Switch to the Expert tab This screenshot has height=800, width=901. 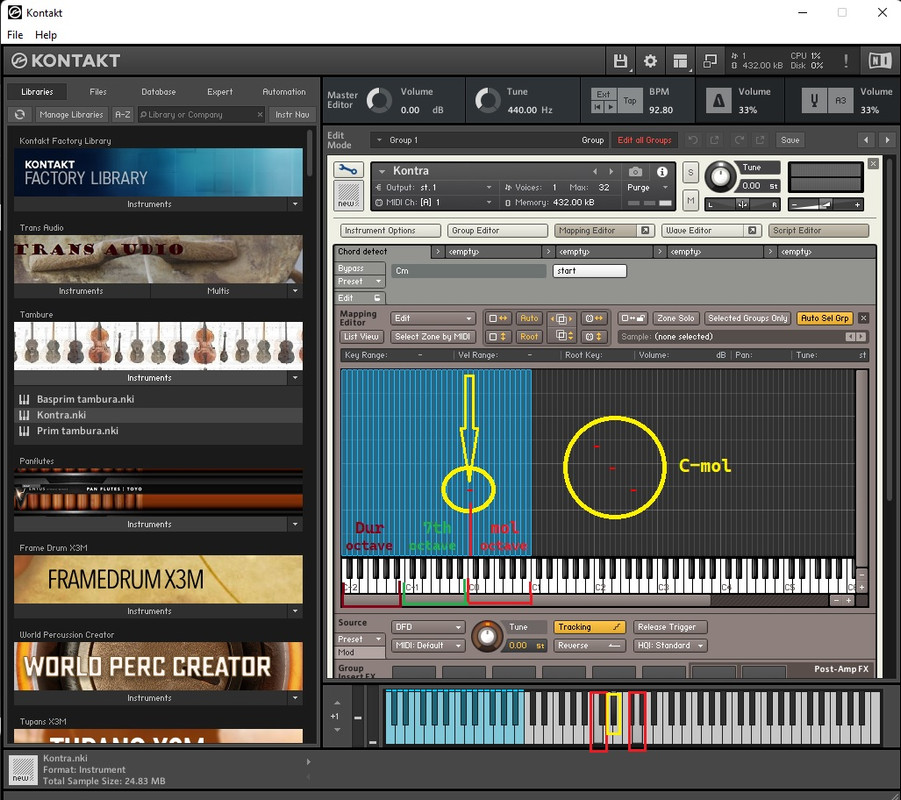coord(220,92)
